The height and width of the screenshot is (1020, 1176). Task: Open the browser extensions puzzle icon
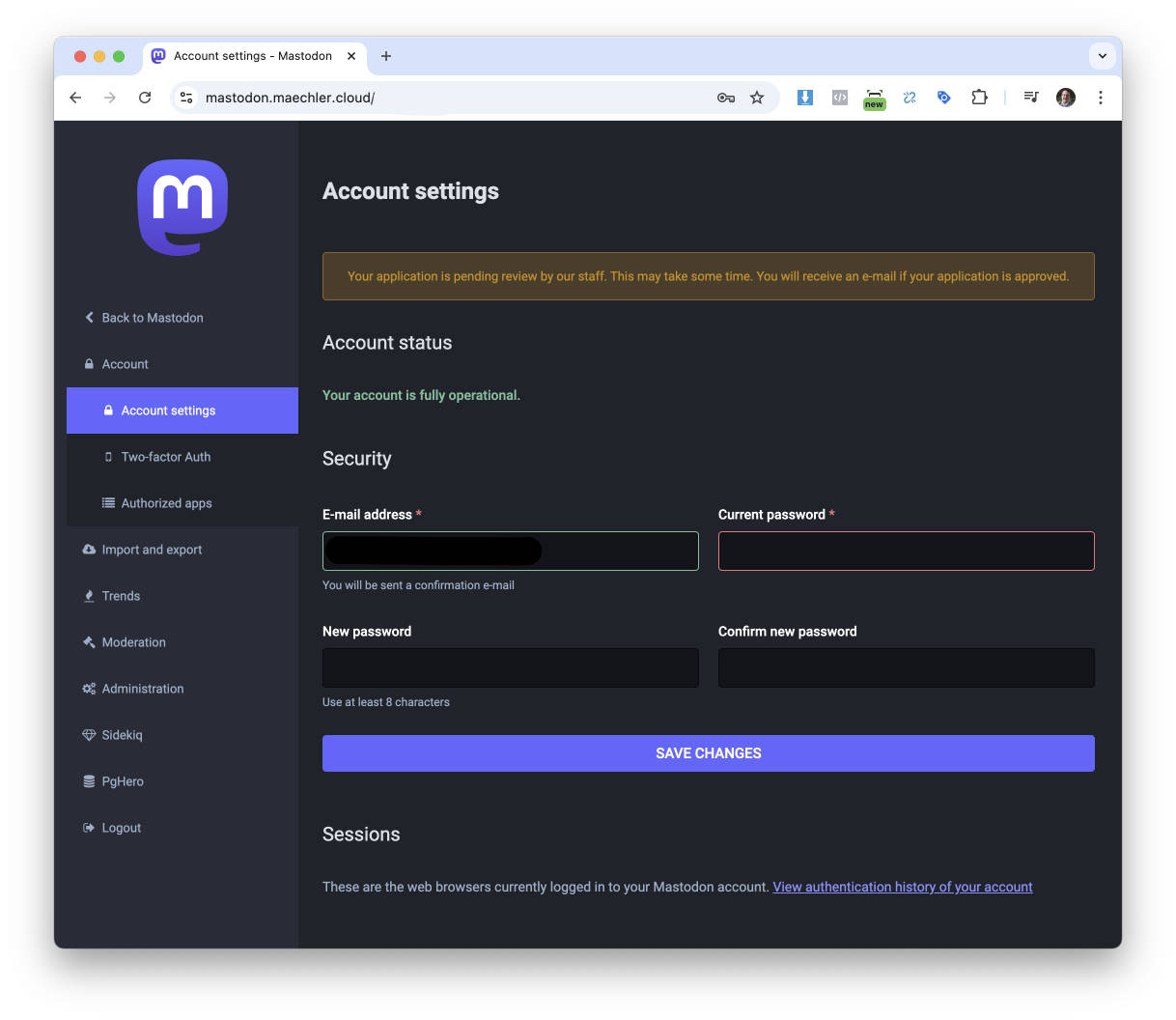(979, 98)
